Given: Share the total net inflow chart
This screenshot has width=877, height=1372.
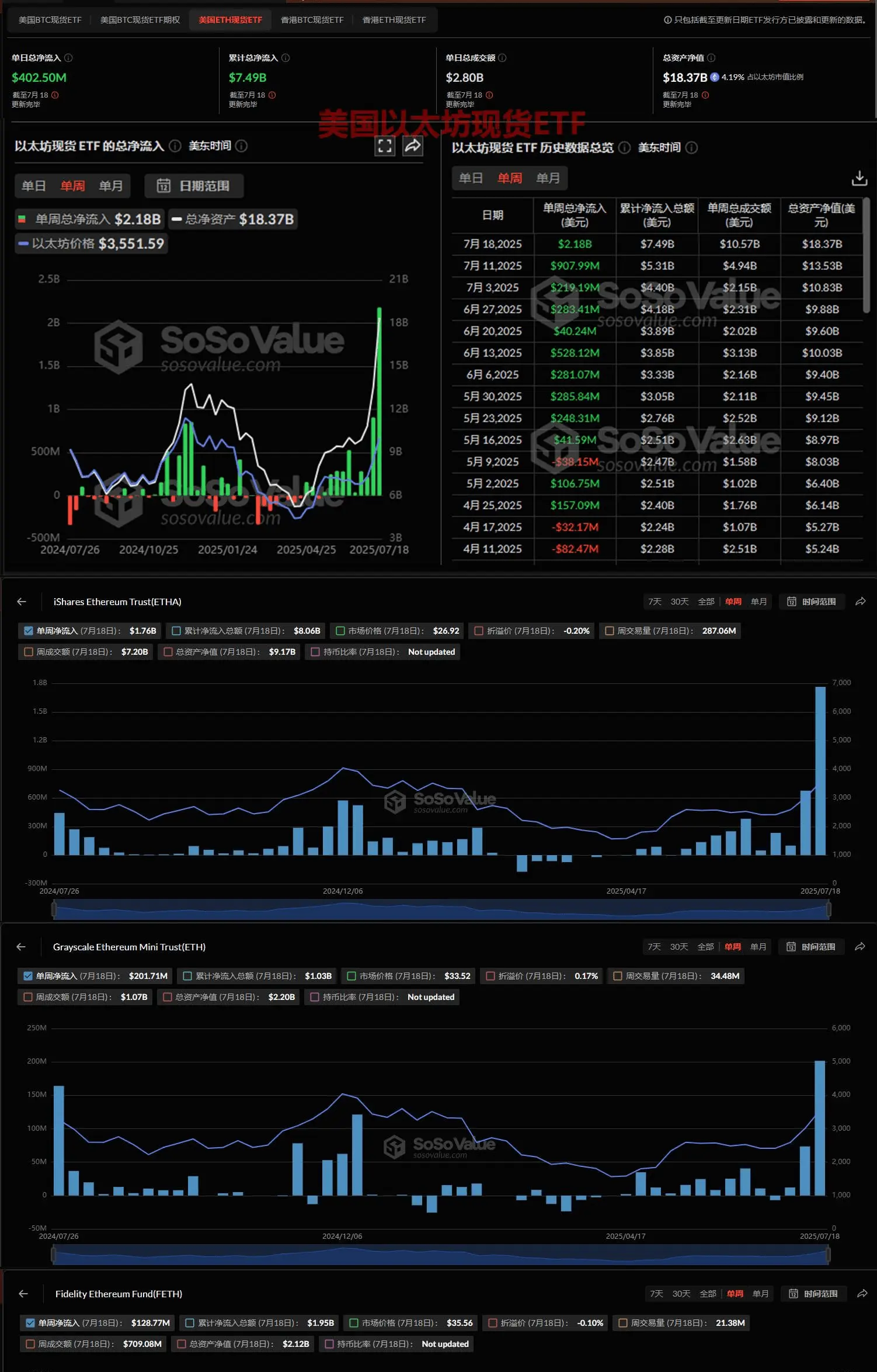Looking at the screenshot, I should point(413,146).
